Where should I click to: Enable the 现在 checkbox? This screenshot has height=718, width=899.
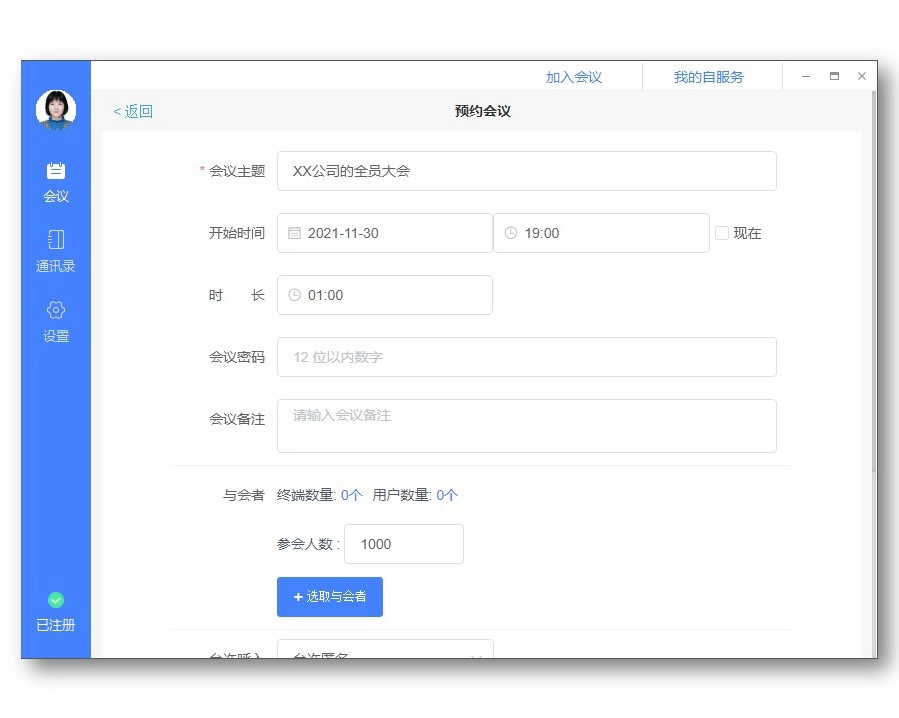(x=722, y=233)
